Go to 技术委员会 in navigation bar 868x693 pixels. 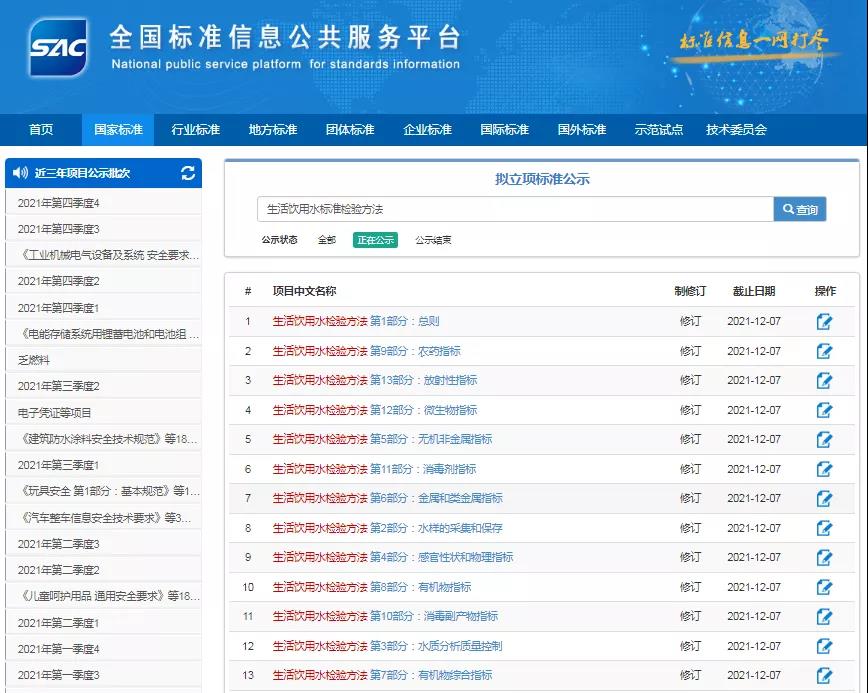(x=736, y=130)
